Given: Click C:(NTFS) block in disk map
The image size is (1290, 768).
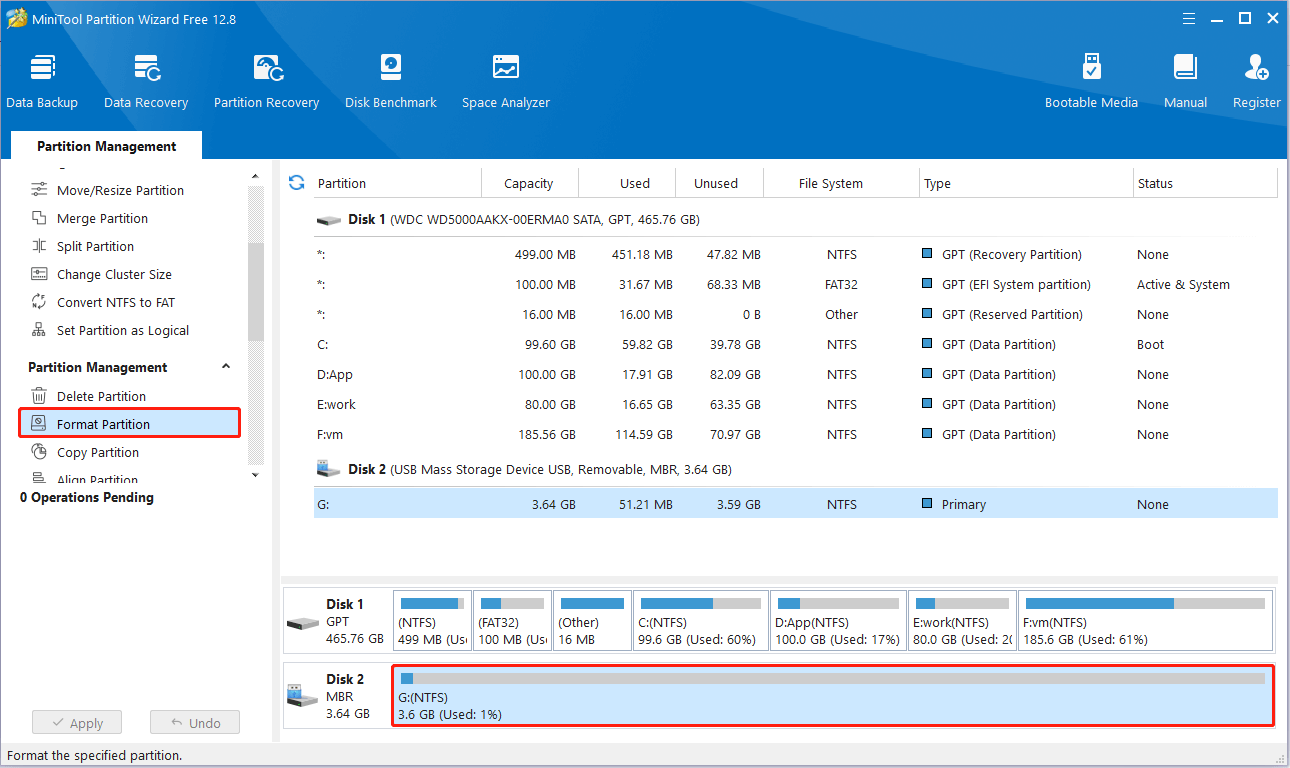Looking at the screenshot, I should [700, 620].
